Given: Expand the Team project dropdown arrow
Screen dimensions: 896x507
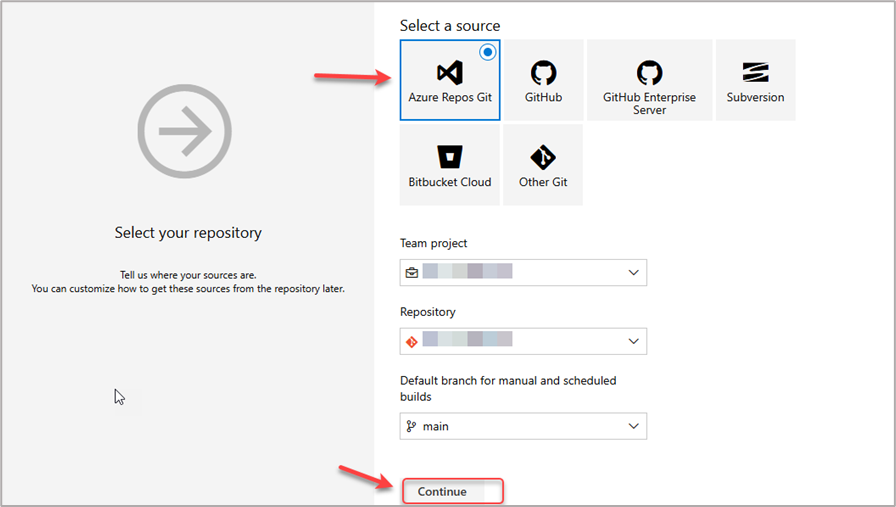Looking at the screenshot, I should click(x=633, y=272).
